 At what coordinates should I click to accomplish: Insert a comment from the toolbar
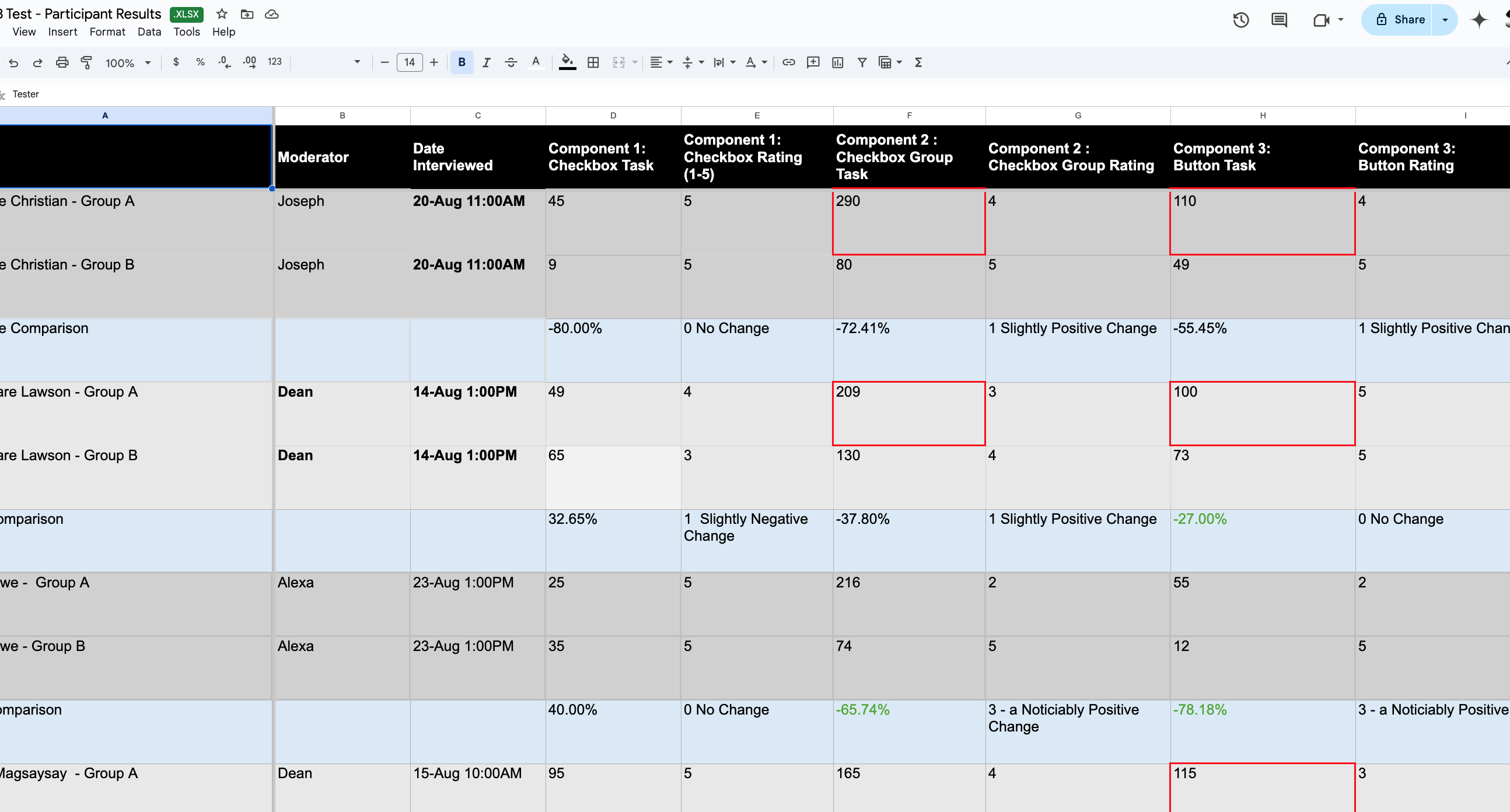tap(813, 62)
